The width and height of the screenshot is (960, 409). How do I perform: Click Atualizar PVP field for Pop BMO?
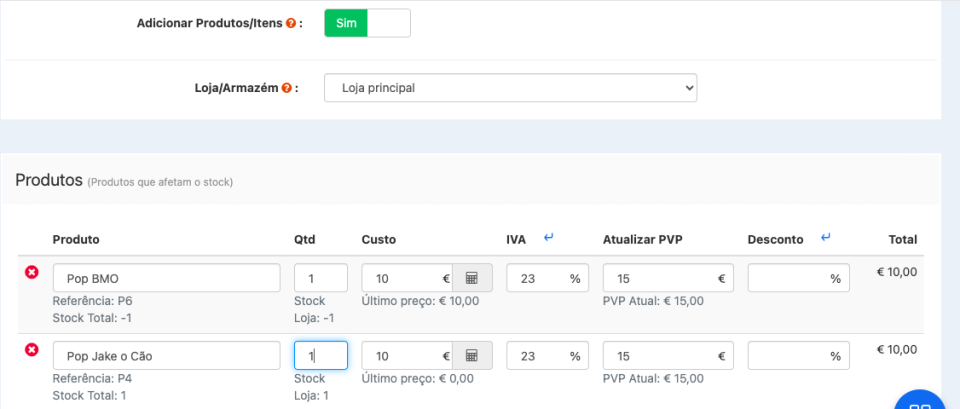(660, 278)
